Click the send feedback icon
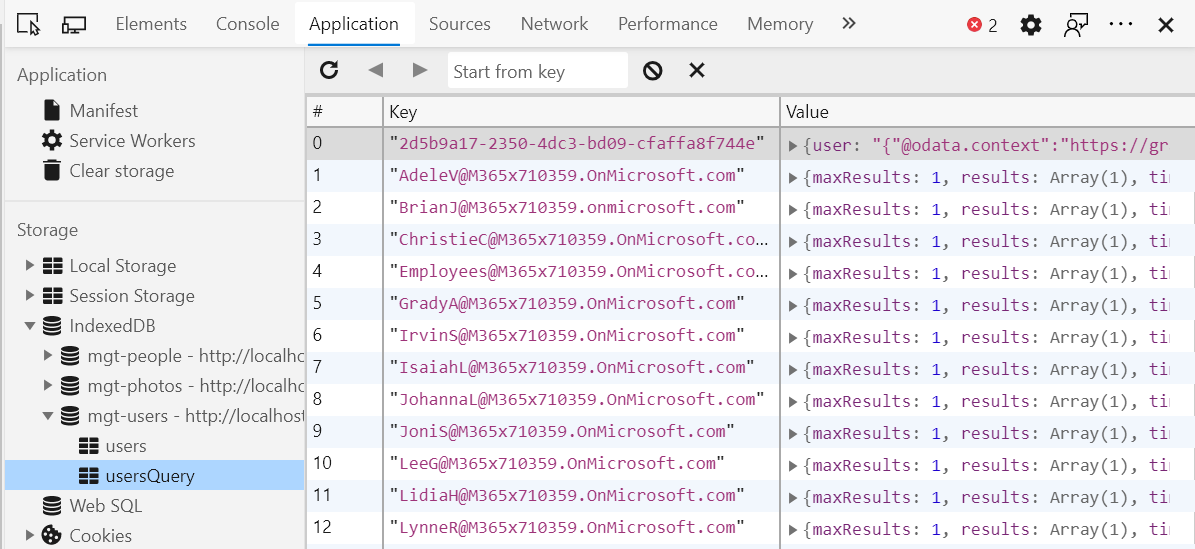The width and height of the screenshot is (1195, 549). click(1076, 25)
